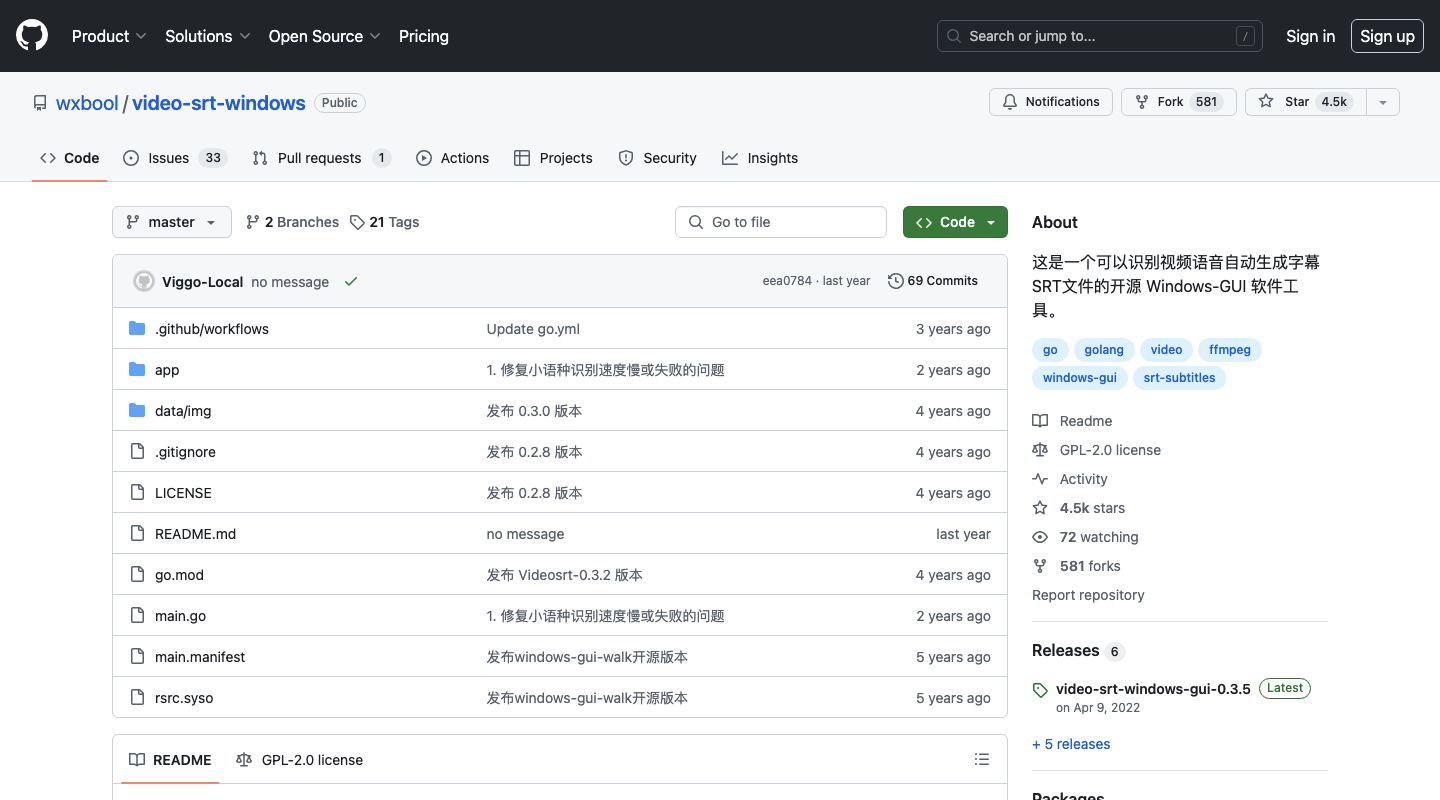Select the README tab in file viewer
The image size is (1440, 800).
pos(170,760)
